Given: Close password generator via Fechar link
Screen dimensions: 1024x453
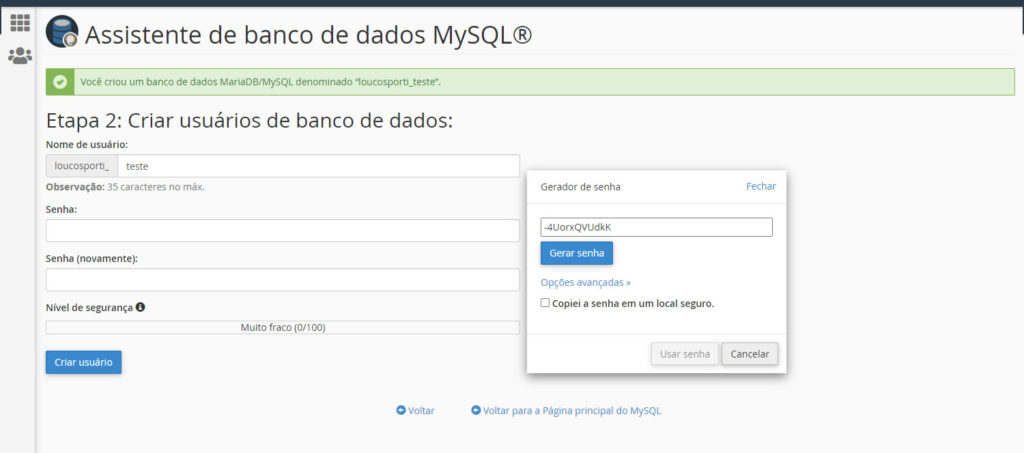Looking at the screenshot, I should (760, 186).
